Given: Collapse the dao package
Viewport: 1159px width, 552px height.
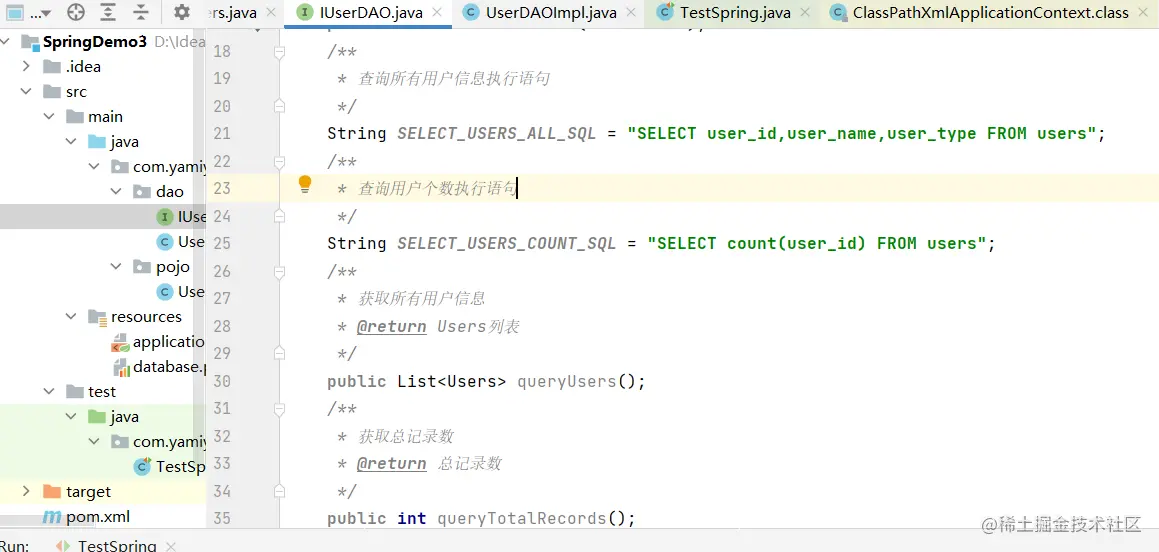Looking at the screenshot, I should [x=116, y=191].
